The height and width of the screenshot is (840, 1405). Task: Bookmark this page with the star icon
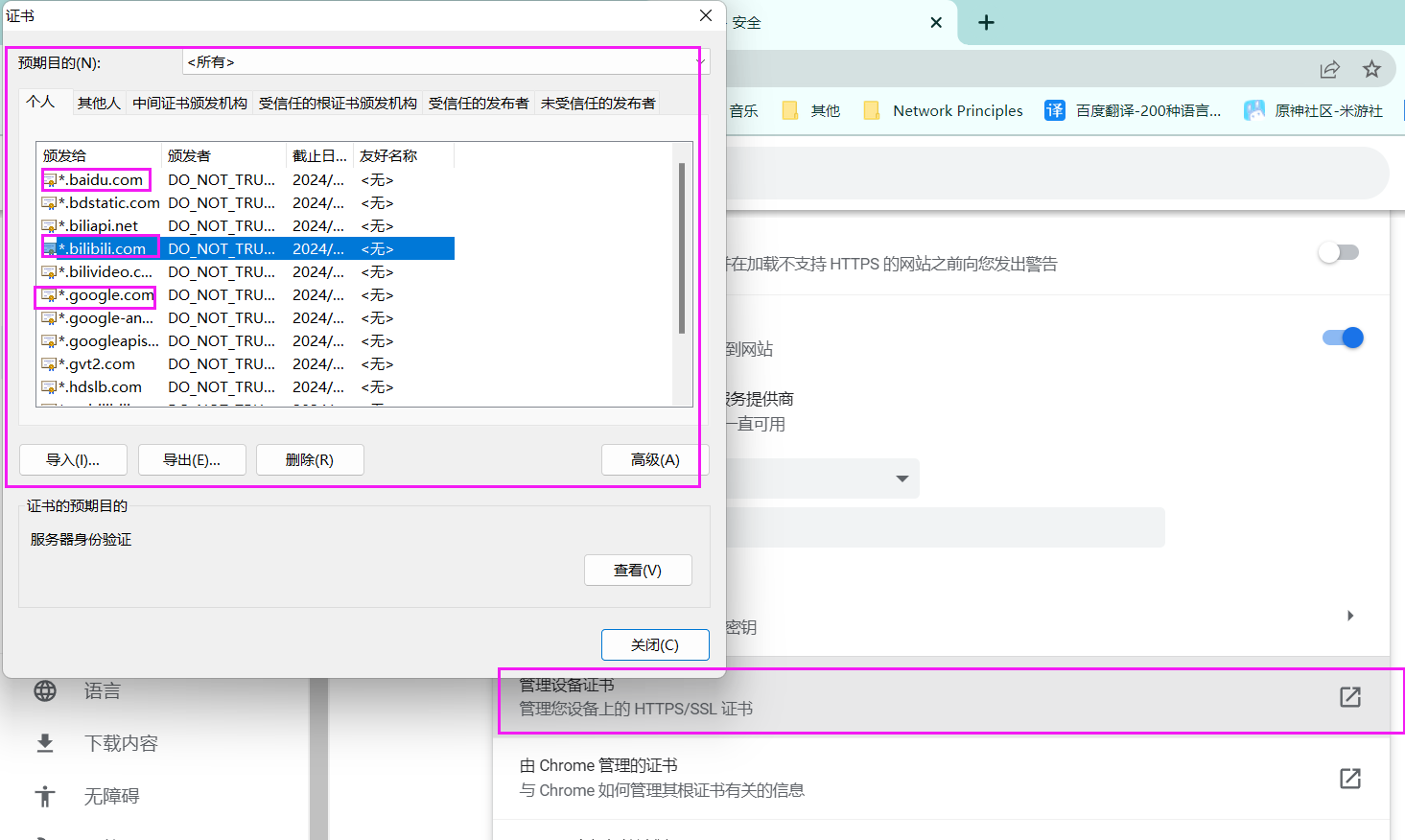1371,69
